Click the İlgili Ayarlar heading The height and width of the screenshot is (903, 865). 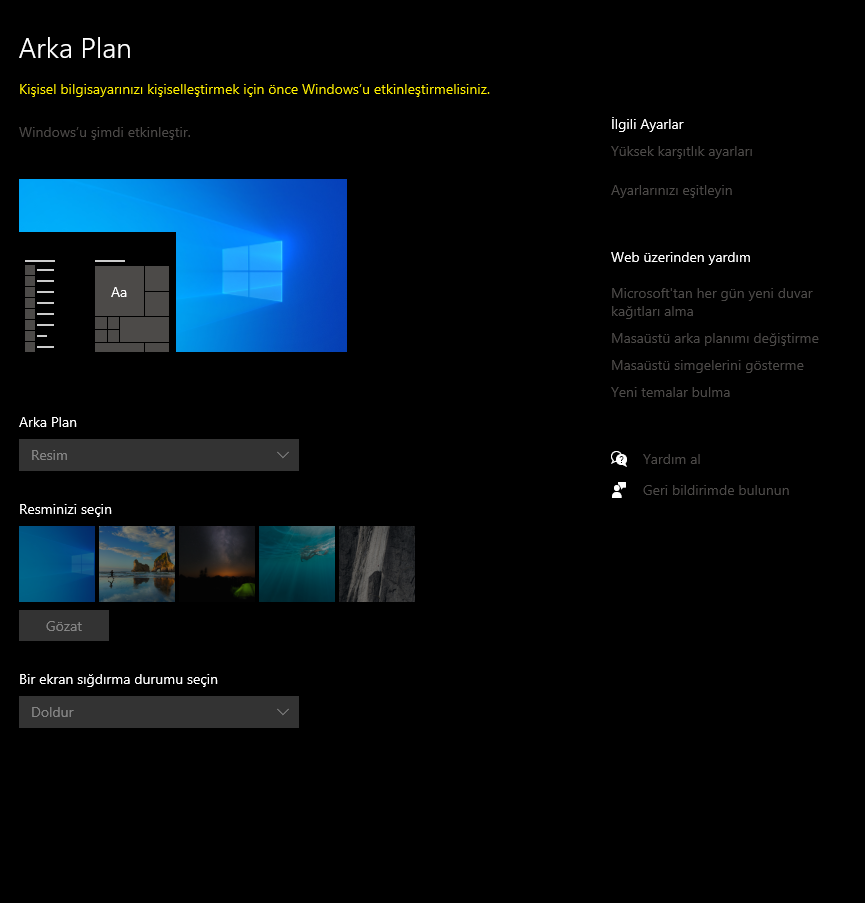click(647, 124)
